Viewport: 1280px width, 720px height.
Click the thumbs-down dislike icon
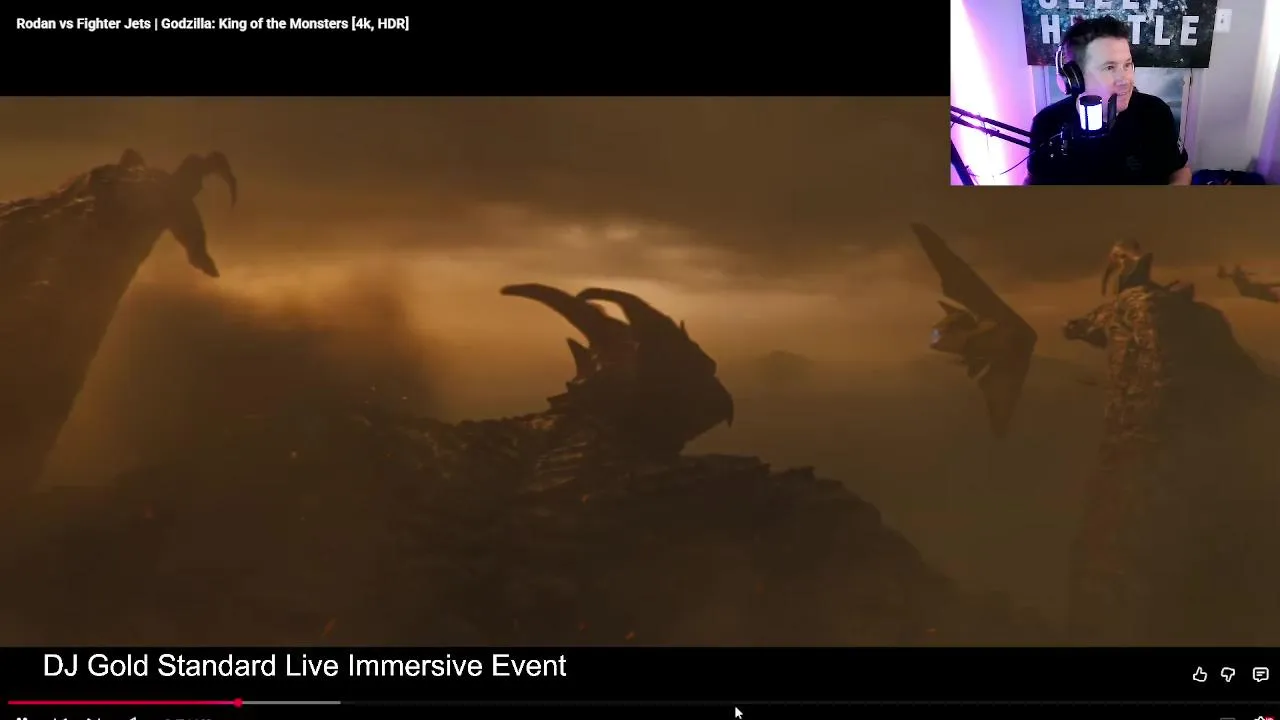click(1228, 675)
